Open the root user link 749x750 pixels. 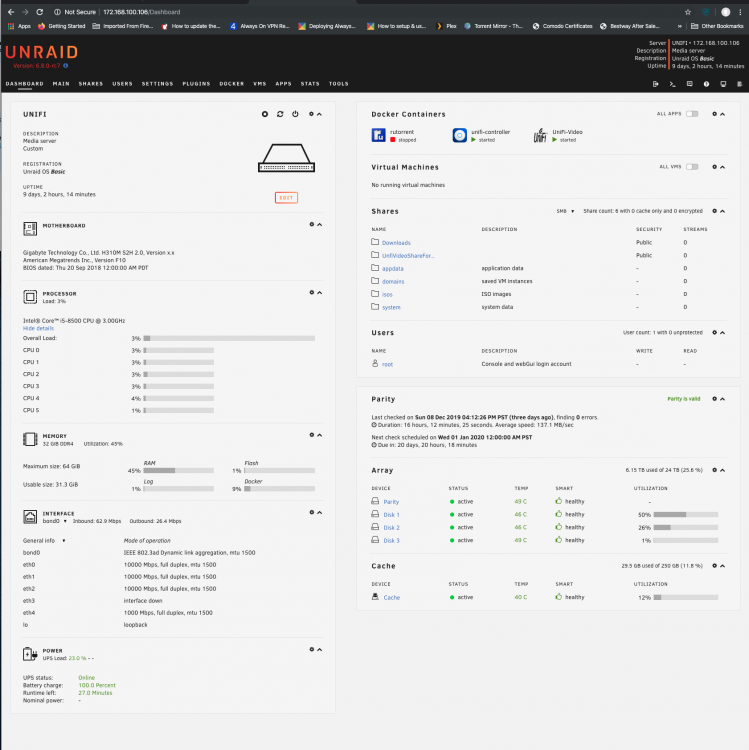click(387, 364)
